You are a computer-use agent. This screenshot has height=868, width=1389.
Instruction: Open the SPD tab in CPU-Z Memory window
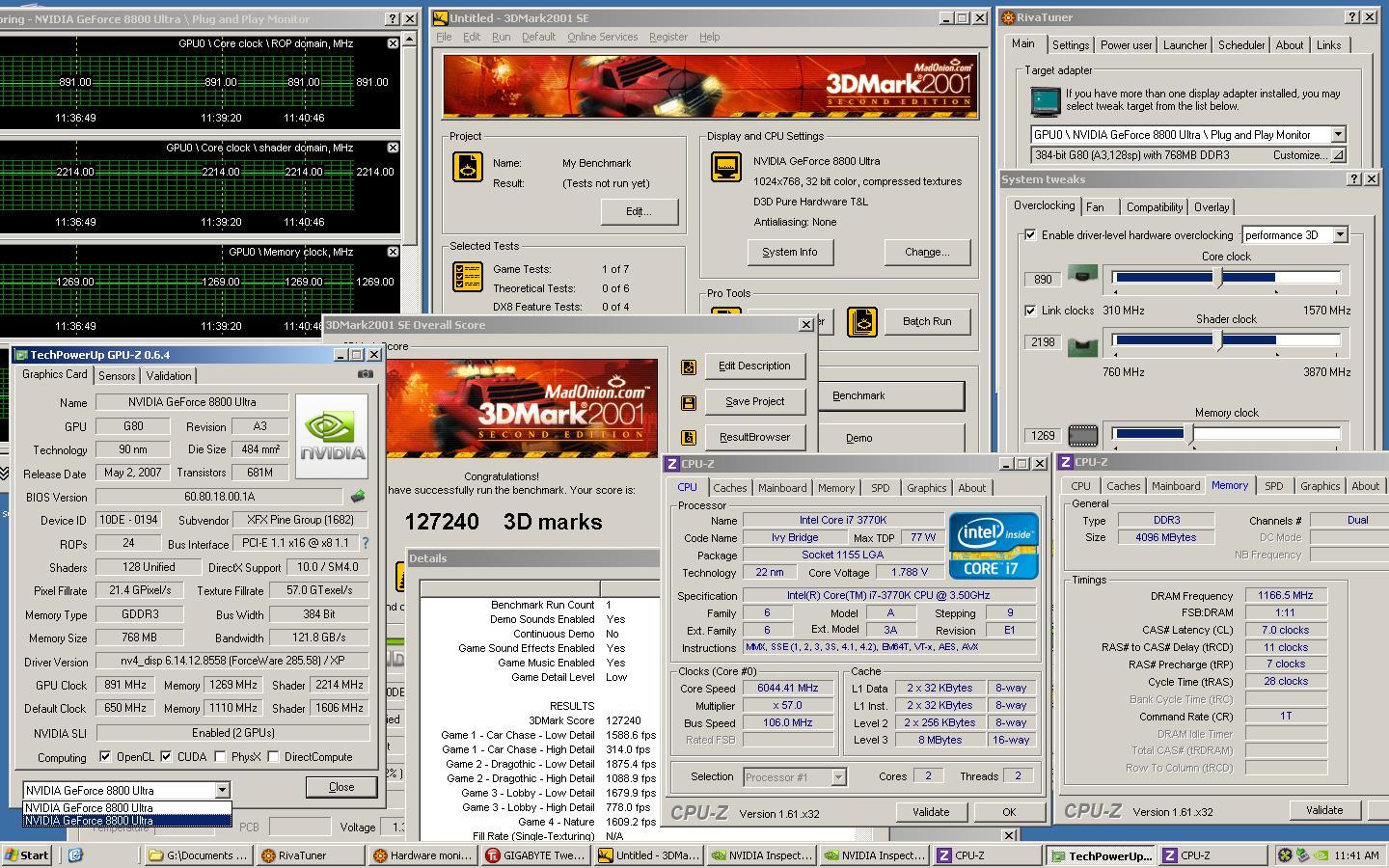click(x=1273, y=486)
